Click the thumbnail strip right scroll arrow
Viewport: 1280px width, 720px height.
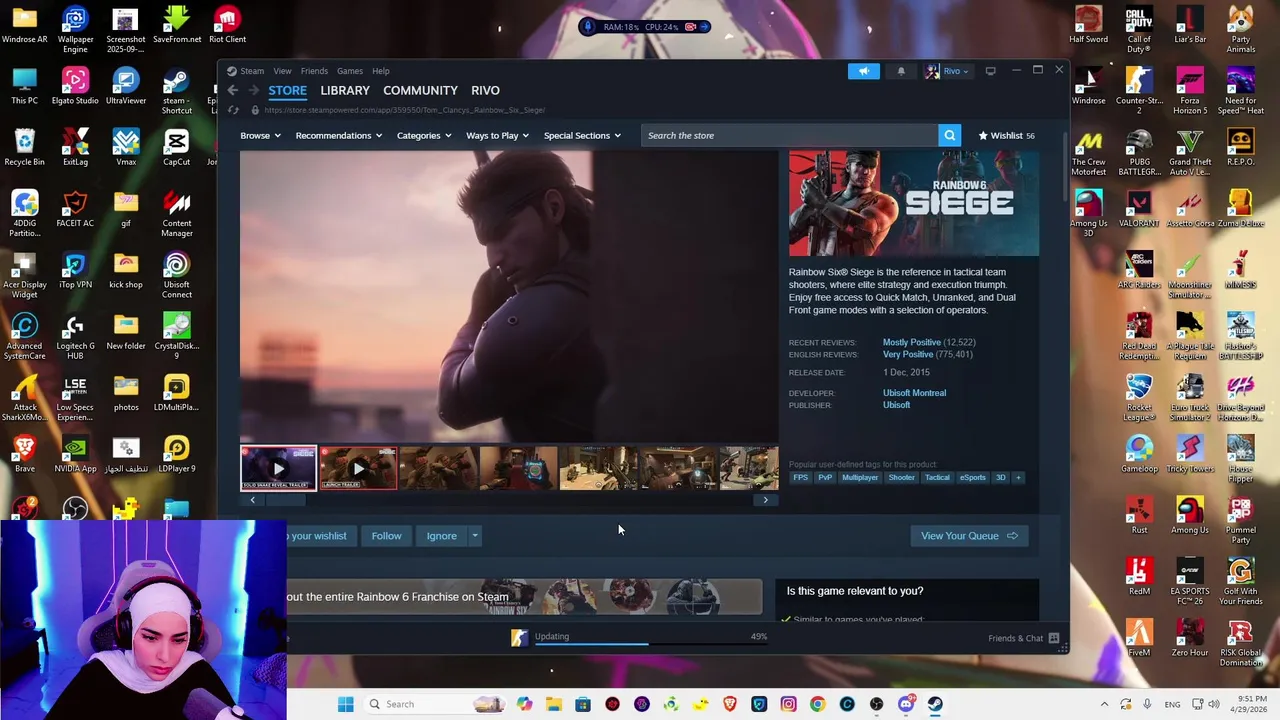click(766, 500)
